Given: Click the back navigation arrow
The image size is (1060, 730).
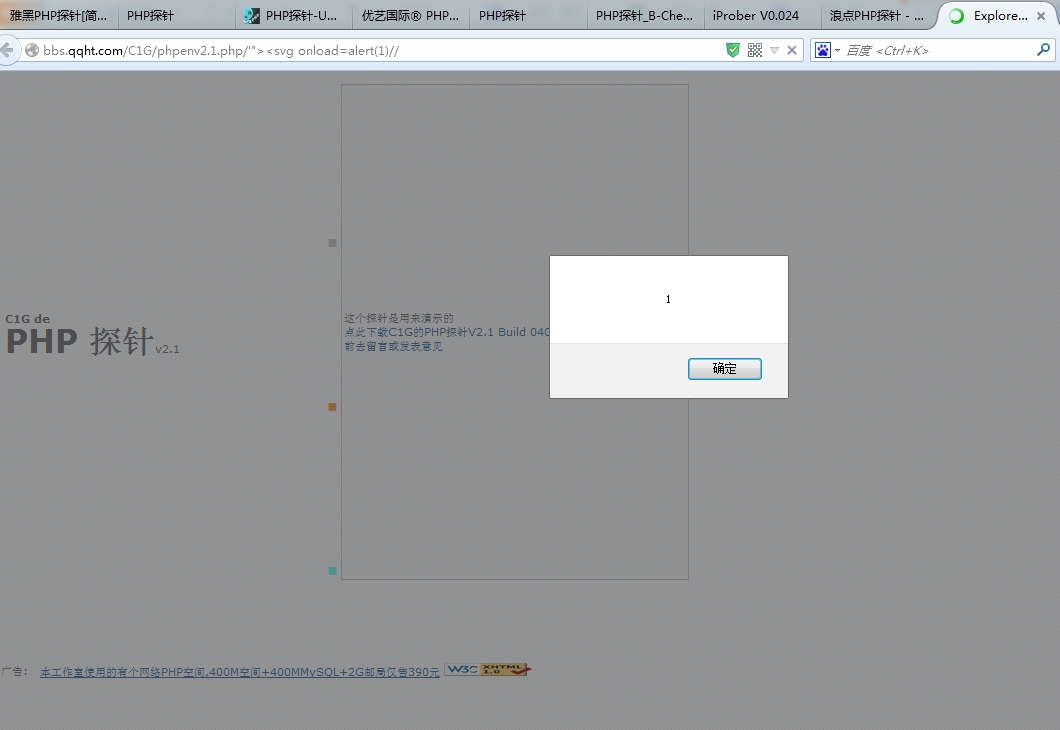Looking at the screenshot, I should (x=7, y=50).
